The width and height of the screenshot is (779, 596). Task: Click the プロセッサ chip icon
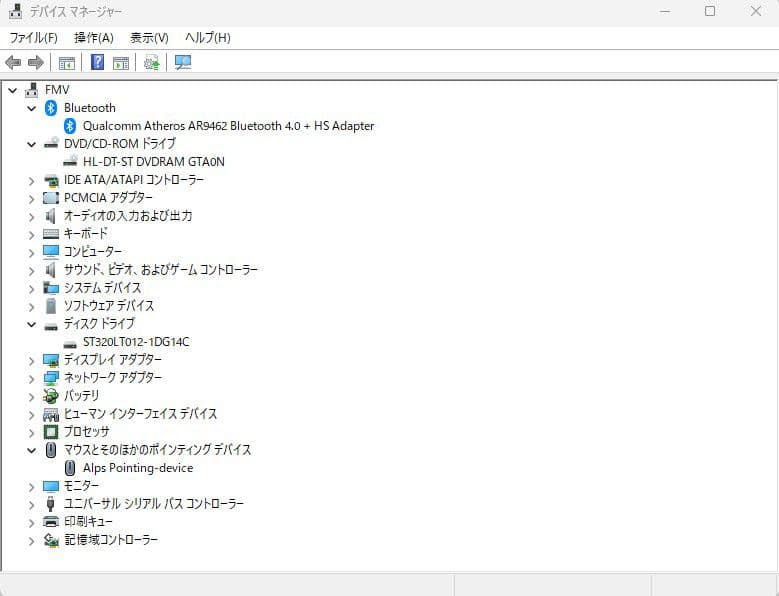[x=51, y=432]
